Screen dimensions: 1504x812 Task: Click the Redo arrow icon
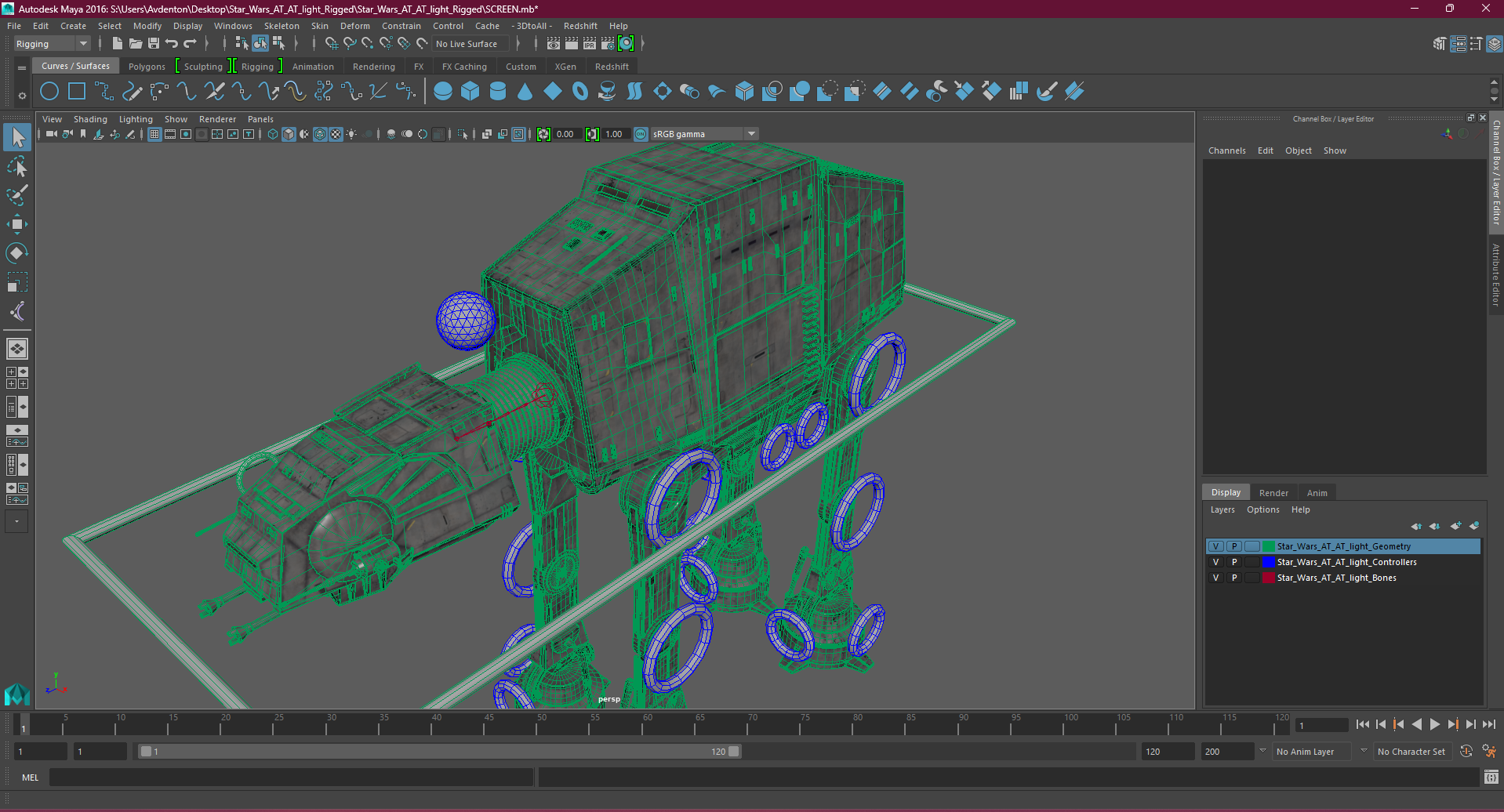coord(191,44)
